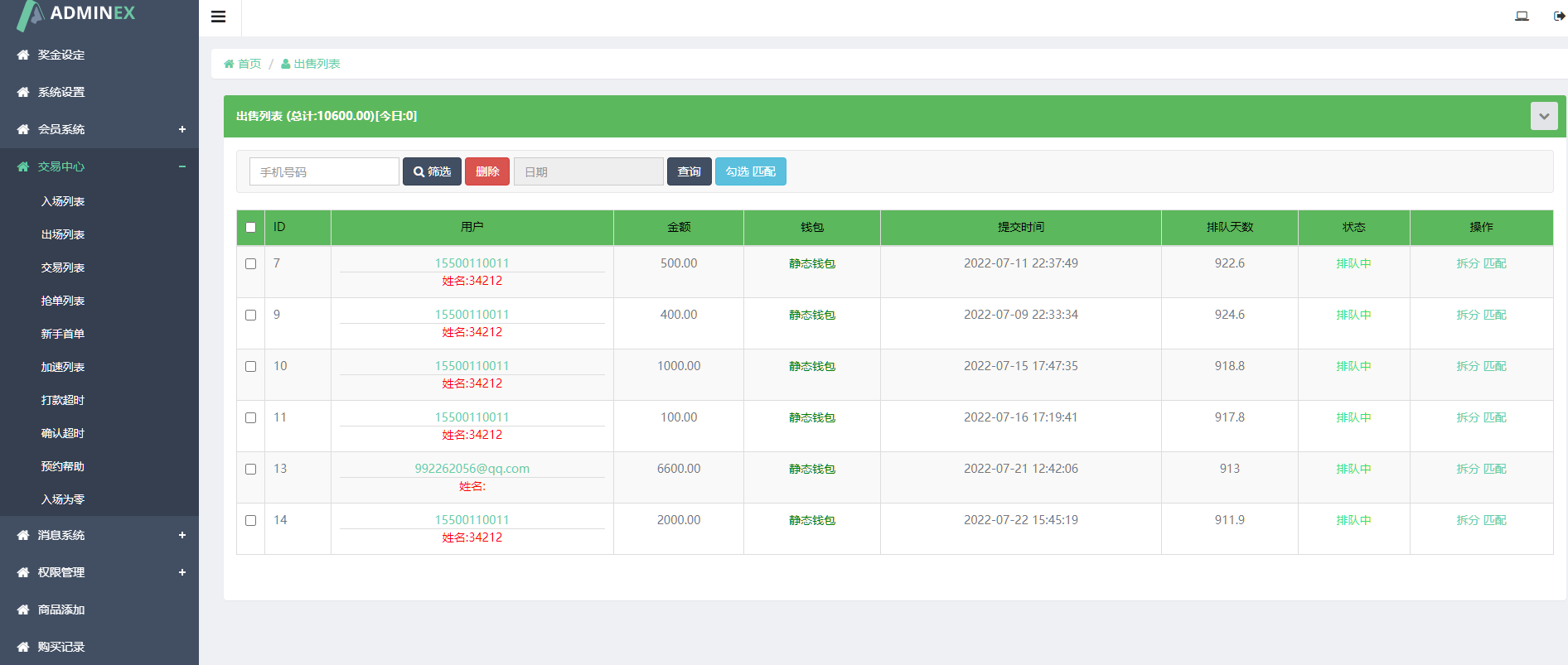This screenshot has height=665, width=1568.
Task: Open 入场列表 in the sidebar
Action: (x=63, y=201)
